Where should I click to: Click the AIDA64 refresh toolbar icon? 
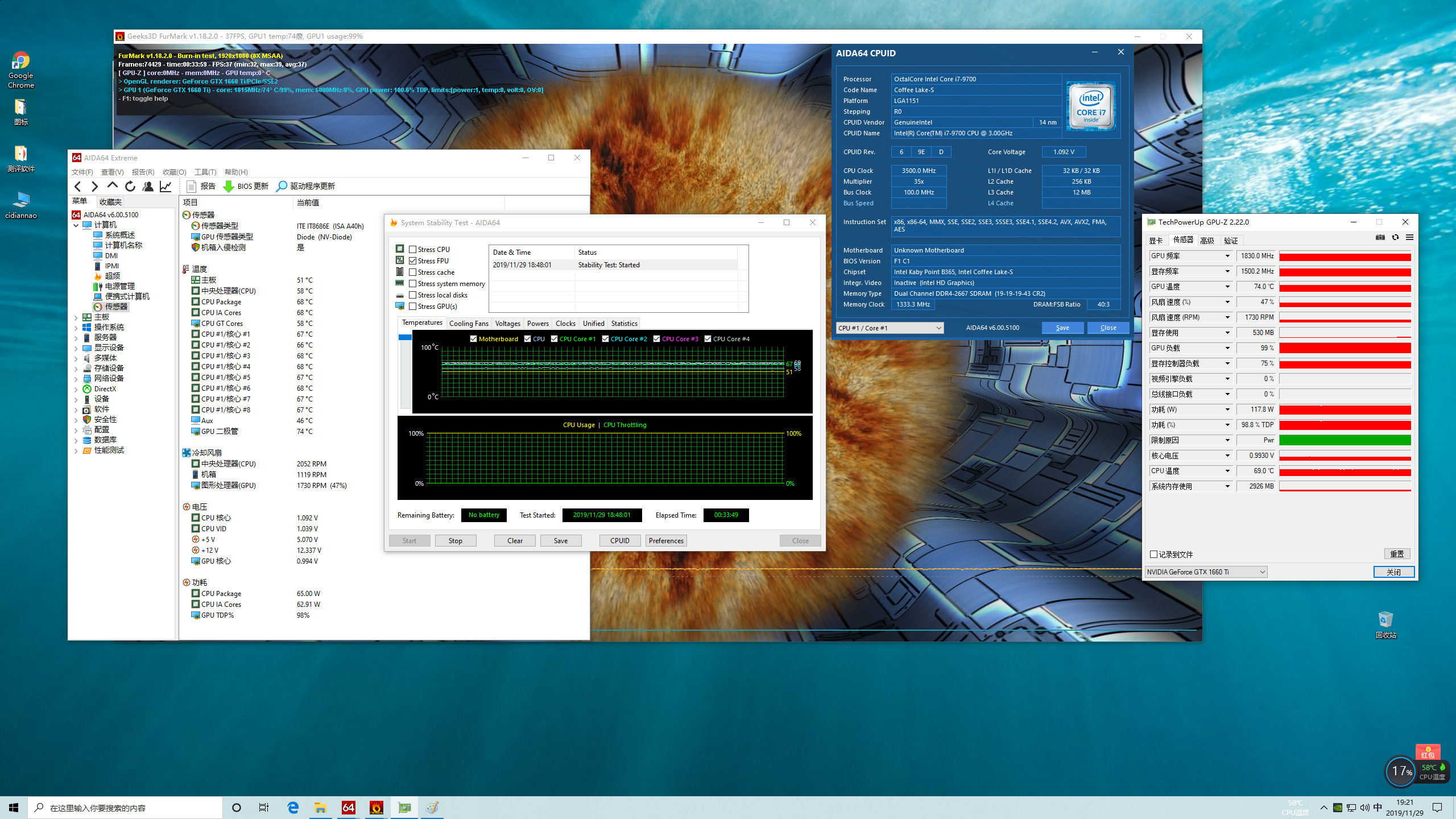tap(130, 186)
